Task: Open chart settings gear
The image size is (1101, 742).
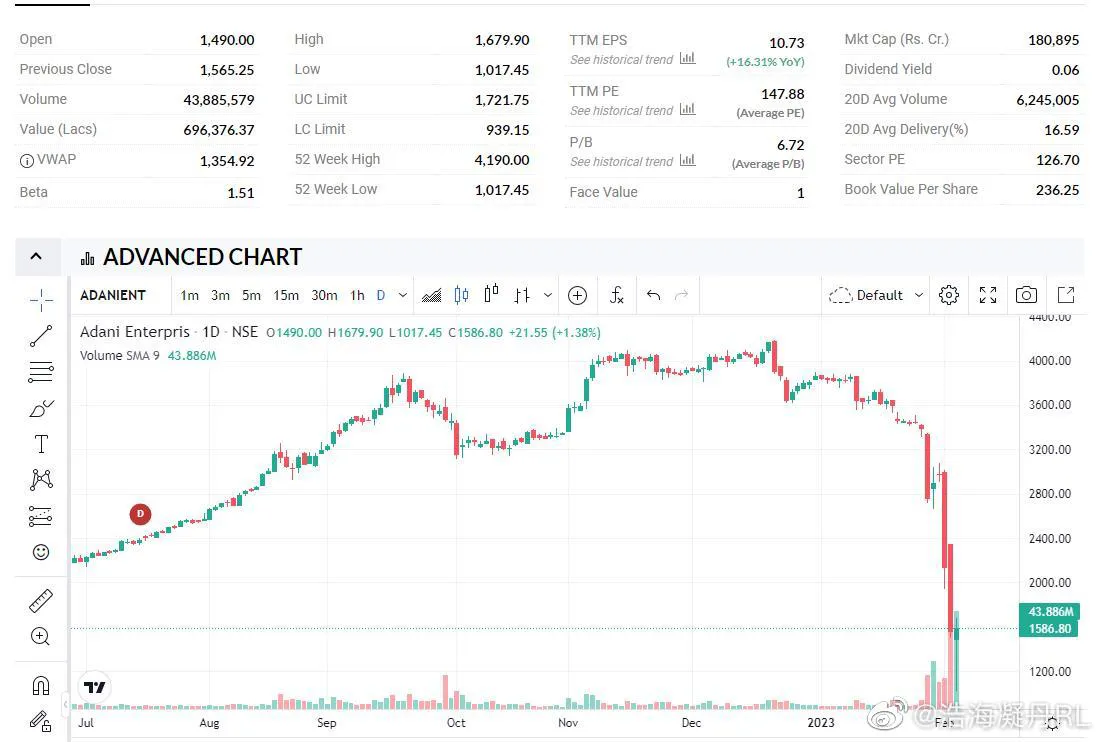Action: [949, 295]
